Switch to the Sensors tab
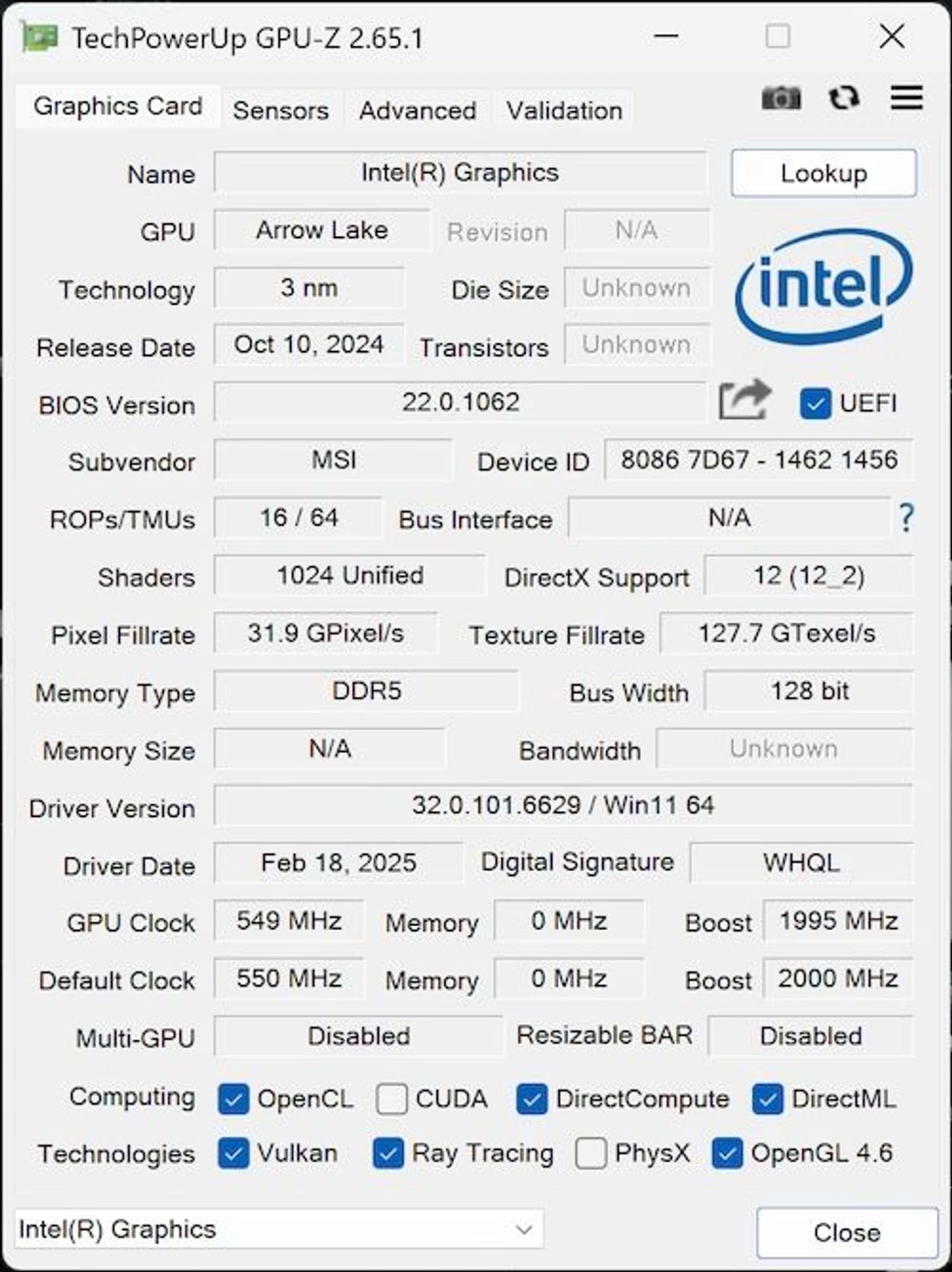Screen dimensions: 952x1272 pyautogui.click(x=281, y=110)
